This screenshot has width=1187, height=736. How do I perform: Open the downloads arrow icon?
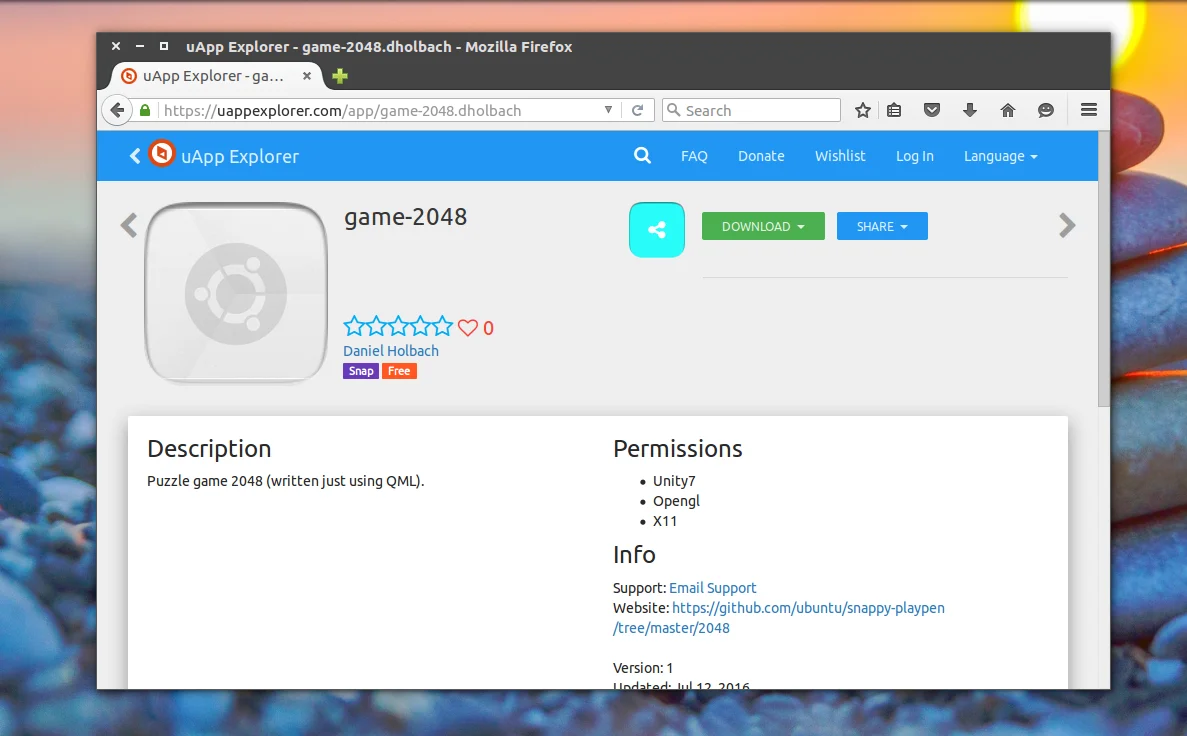point(970,111)
